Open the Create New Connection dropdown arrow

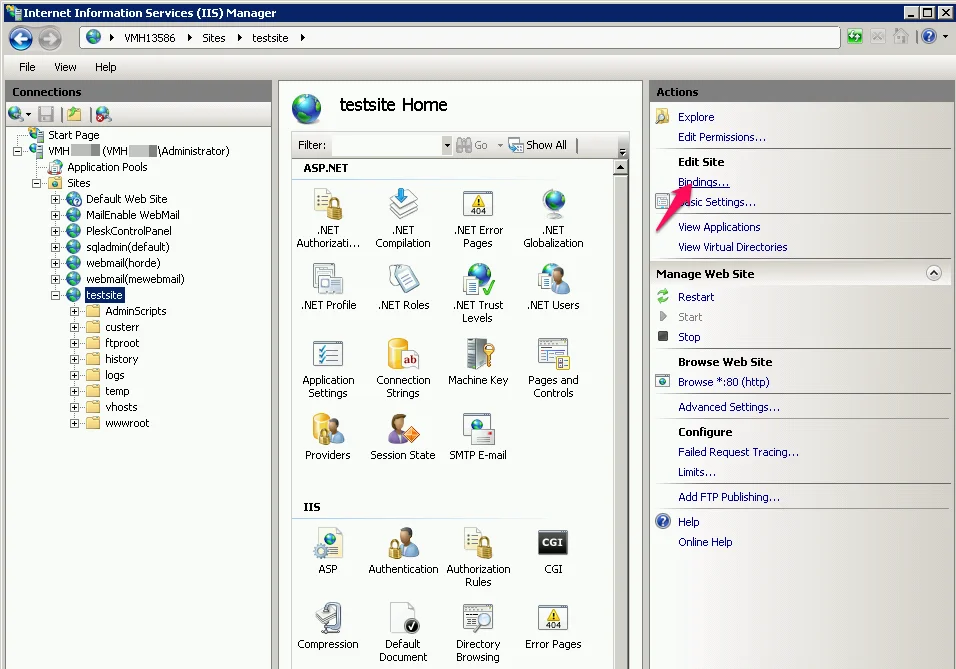[x=29, y=115]
